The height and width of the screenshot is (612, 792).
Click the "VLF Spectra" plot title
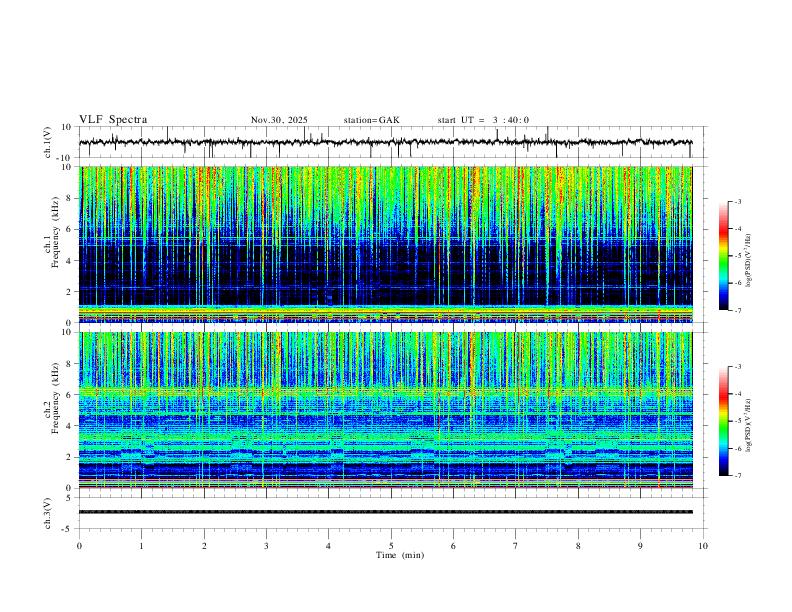pyautogui.click(x=113, y=120)
